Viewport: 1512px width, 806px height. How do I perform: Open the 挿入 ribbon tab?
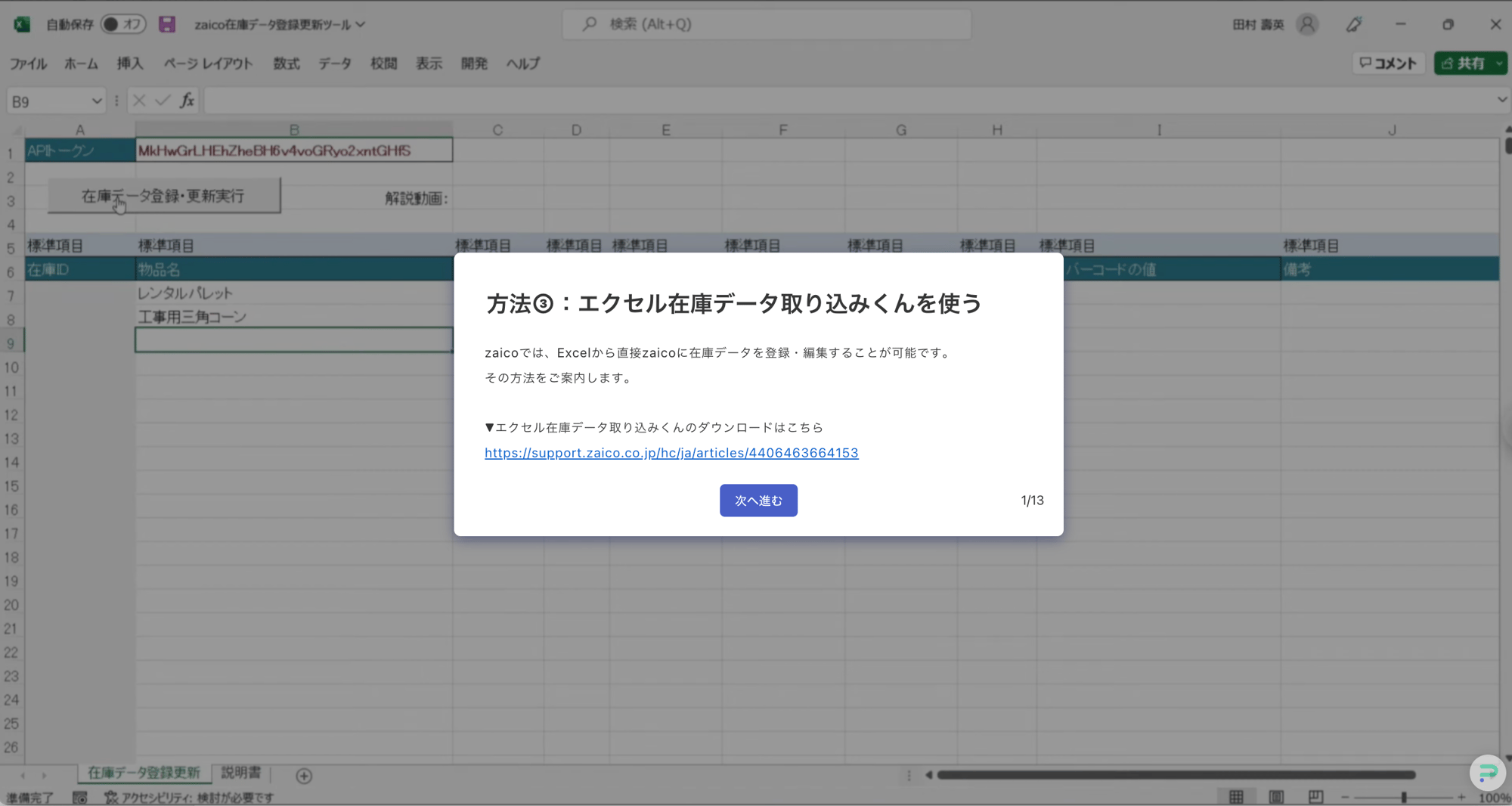click(x=130, y=64)
